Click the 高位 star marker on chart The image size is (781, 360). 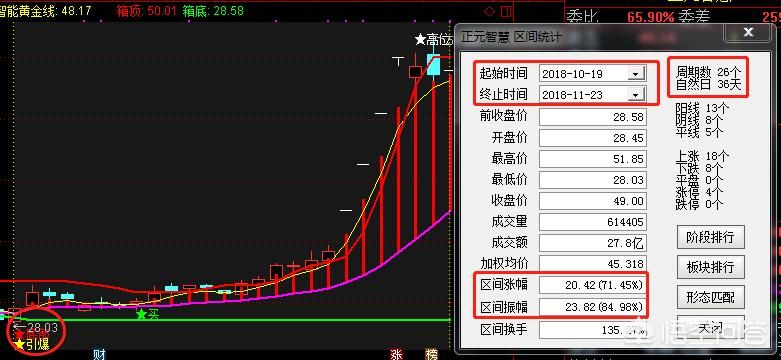(x=433, y=39)
